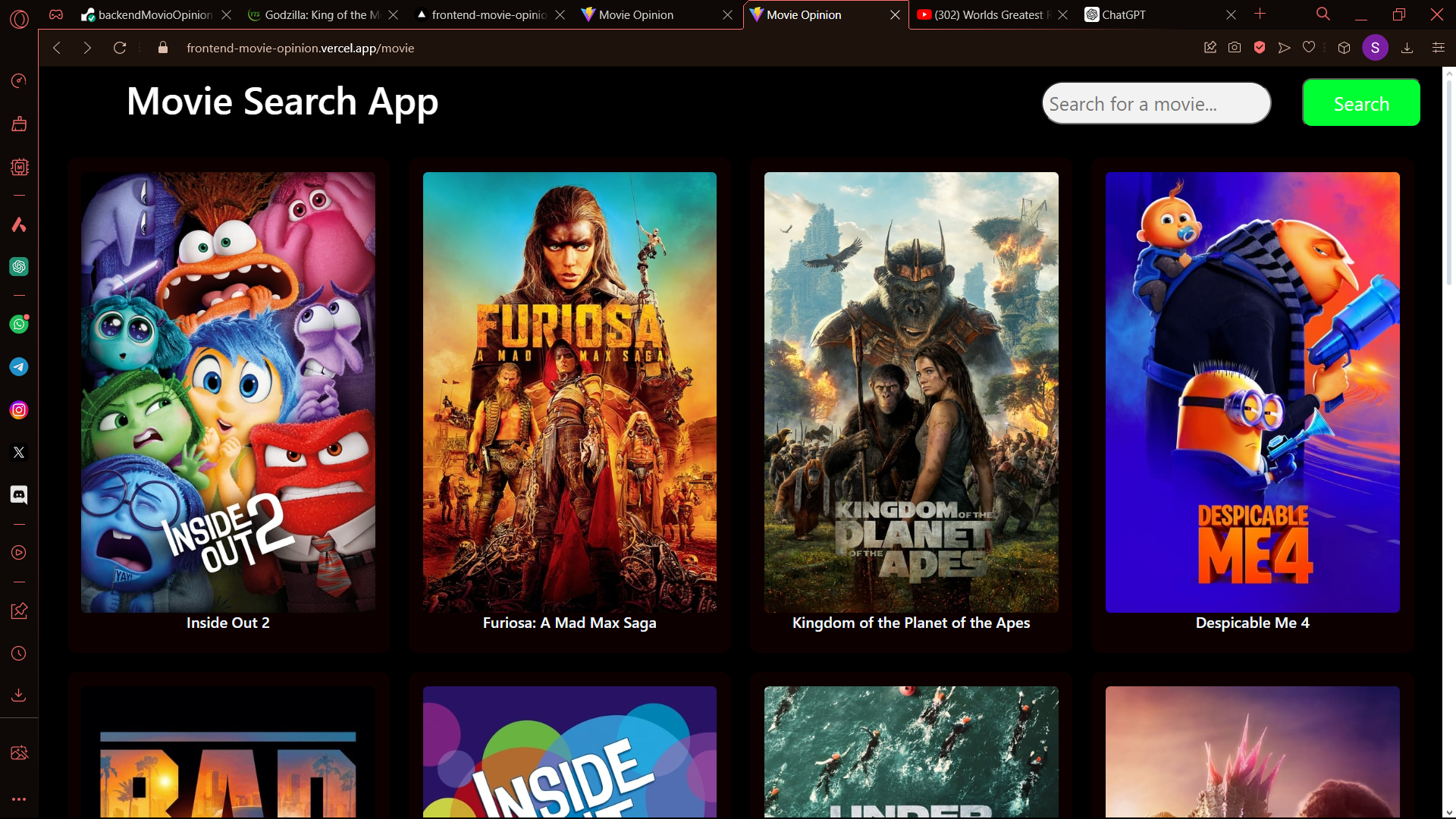Viewport: 1456px width, 819px height.
Task: Click the green Search button
Action: 1361,103
